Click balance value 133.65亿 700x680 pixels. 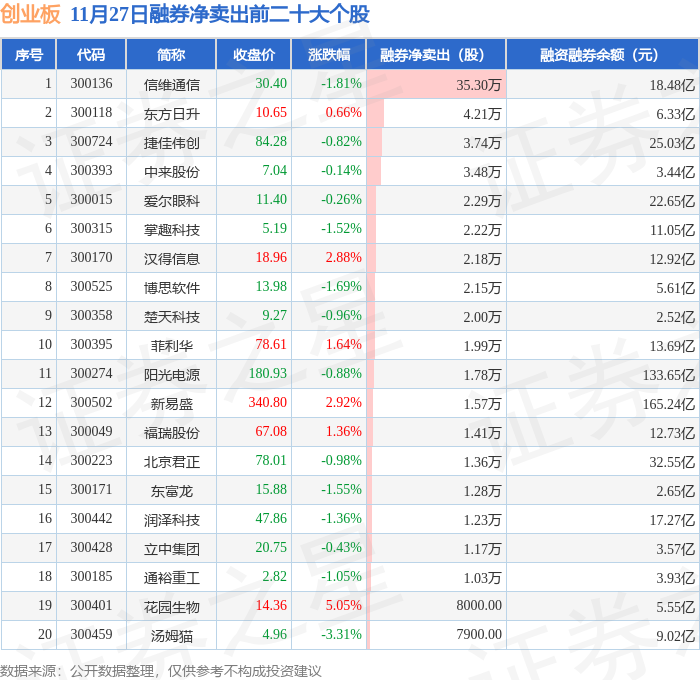(x=669, y=375)
